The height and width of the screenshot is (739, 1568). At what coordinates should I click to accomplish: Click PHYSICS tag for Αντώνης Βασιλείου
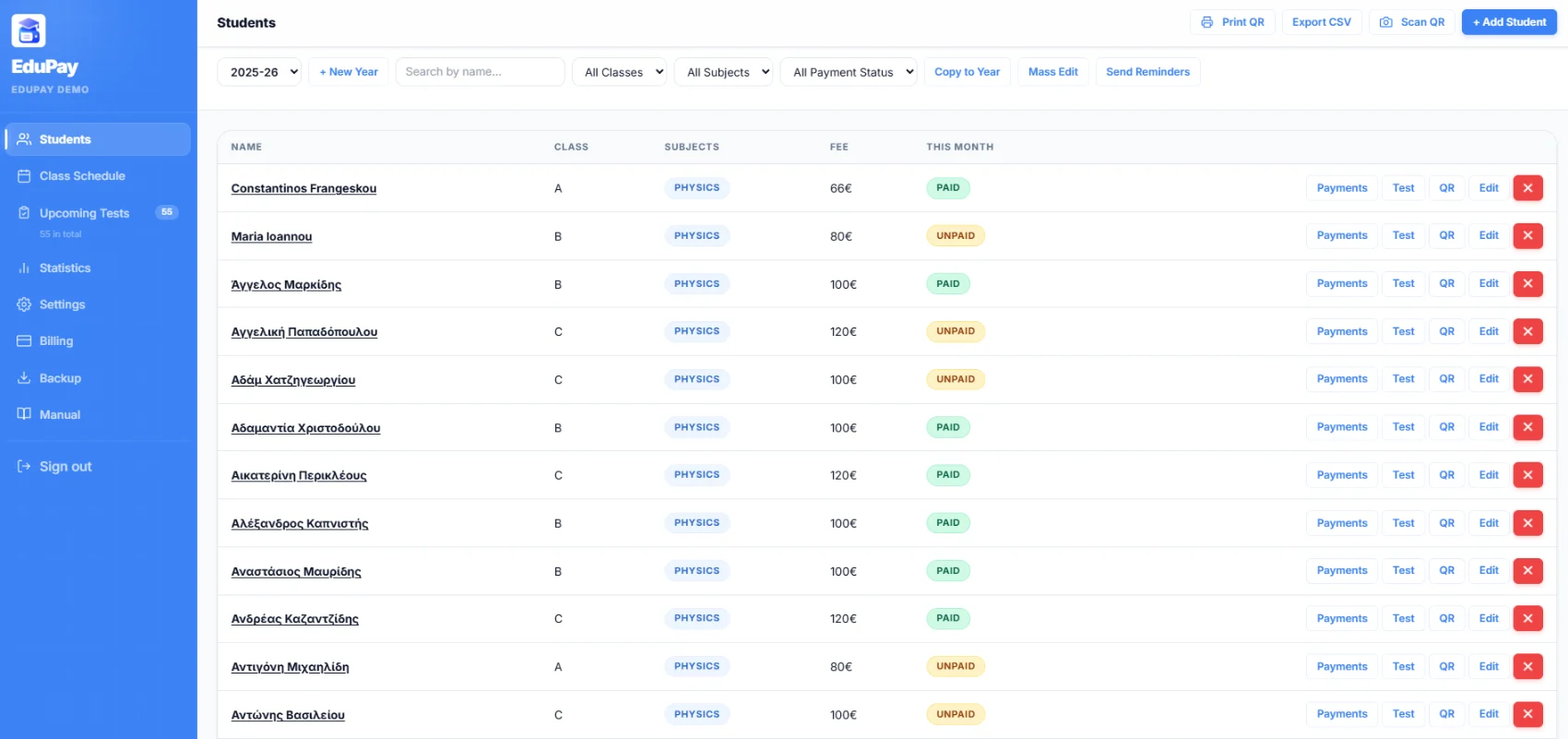coord(696,714)
